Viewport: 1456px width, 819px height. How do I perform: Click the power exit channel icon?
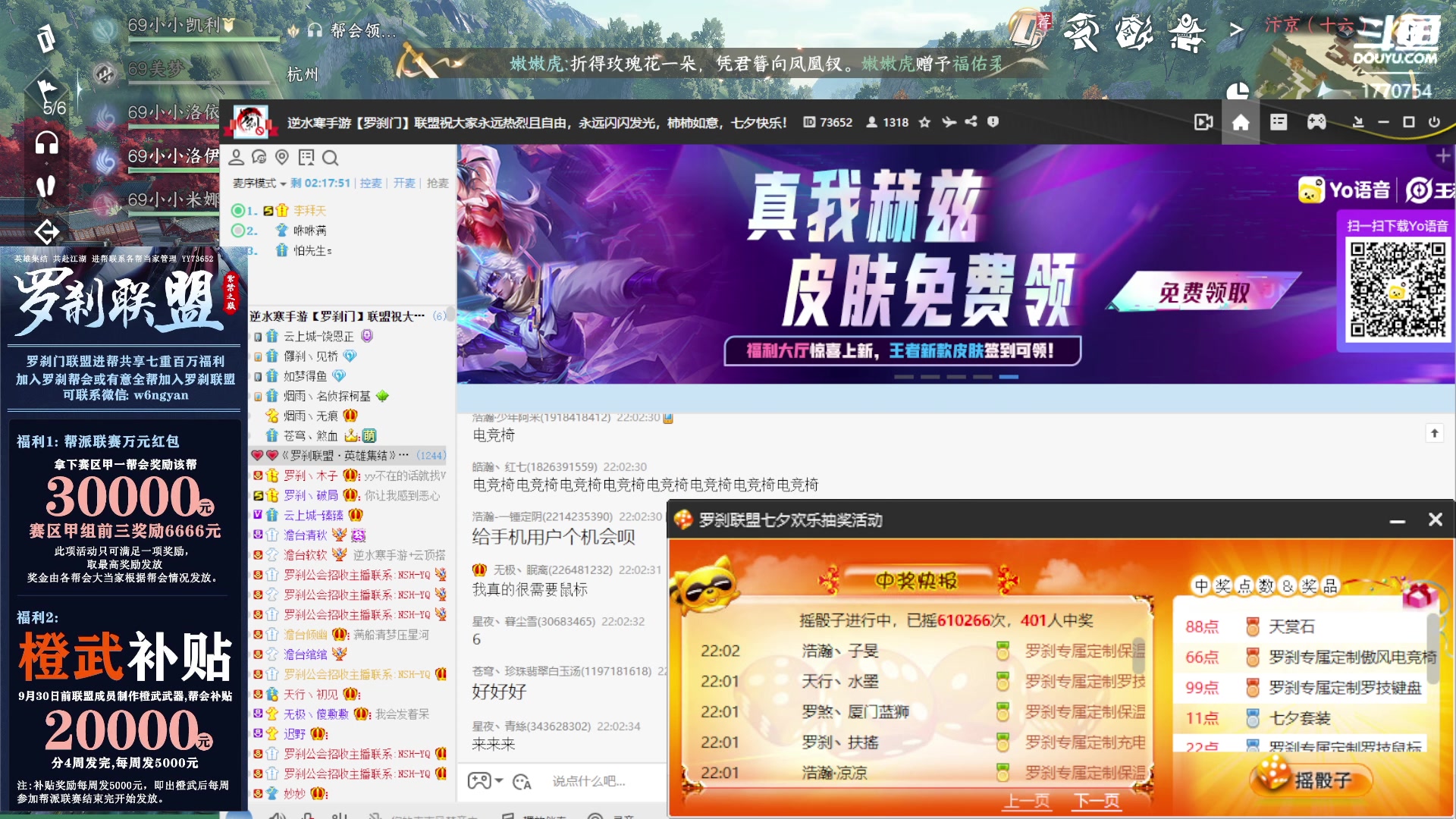pyautogui.click(x=1434, y=122)
